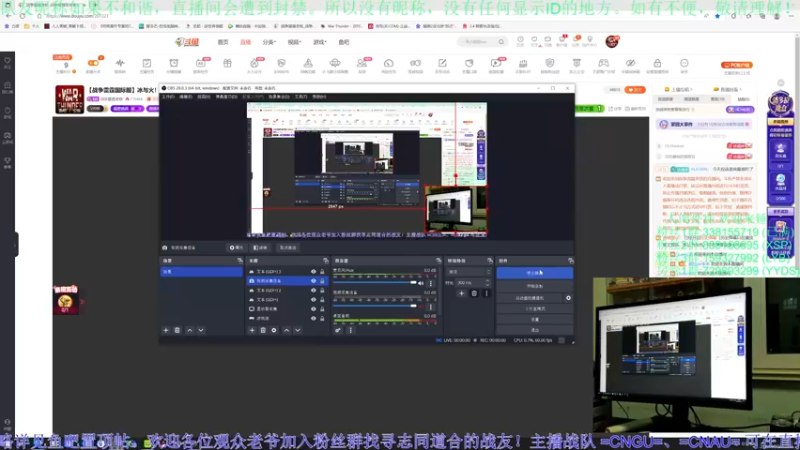This screenshot has width=800, height=450.
Task: Open the virtual camera settings gear
Action: pyautogui.click(x=568, y=298)
